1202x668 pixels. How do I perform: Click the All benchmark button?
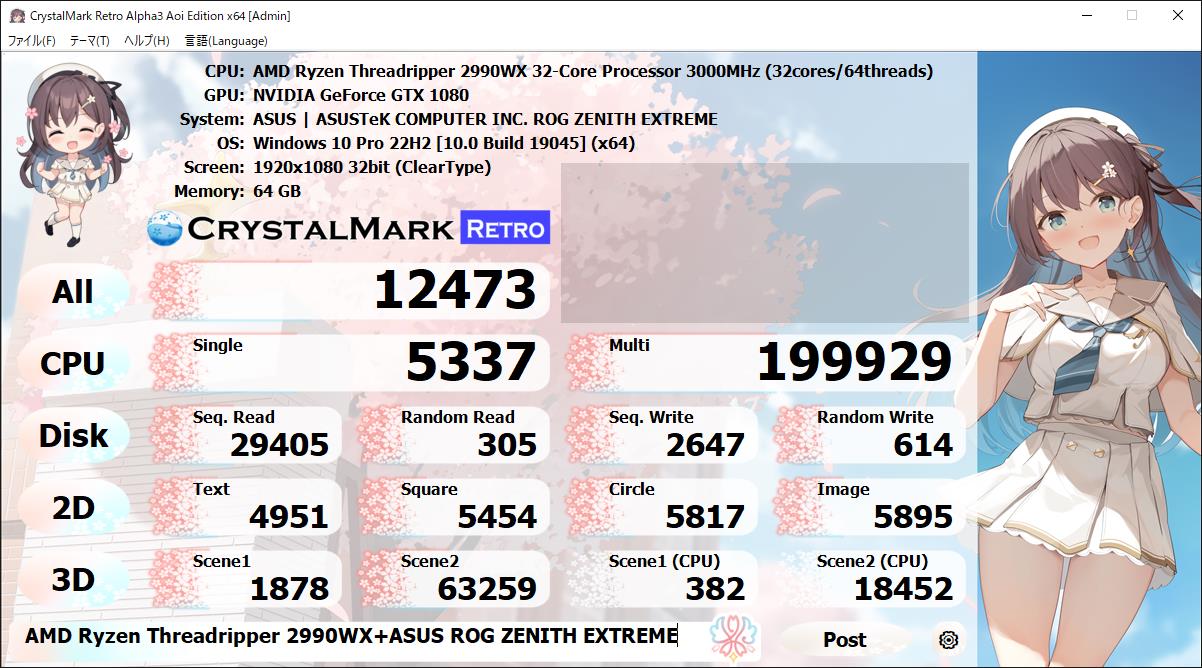[73, 292]
